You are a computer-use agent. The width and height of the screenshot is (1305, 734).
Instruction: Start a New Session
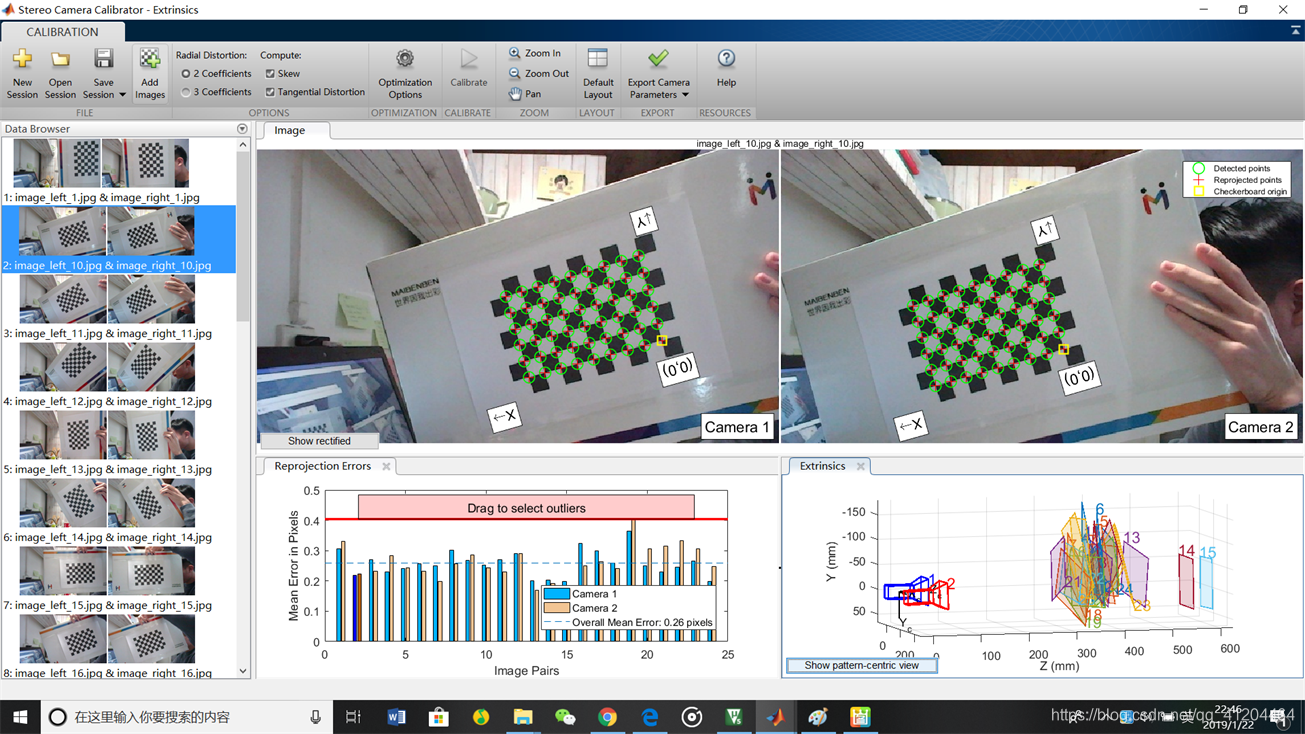[x=22, y=74]
